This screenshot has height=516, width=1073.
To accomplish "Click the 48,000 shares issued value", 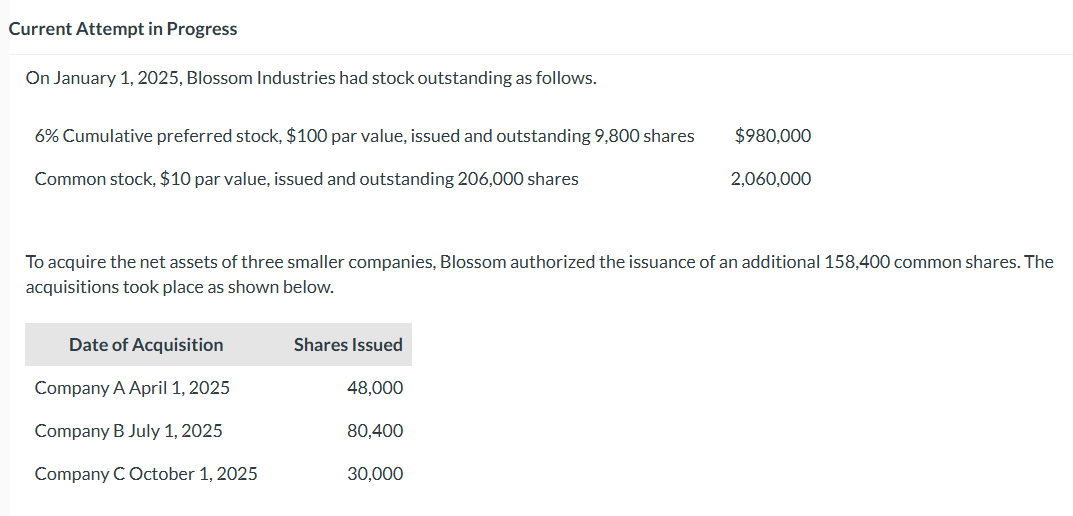I will tap(375, 388).
